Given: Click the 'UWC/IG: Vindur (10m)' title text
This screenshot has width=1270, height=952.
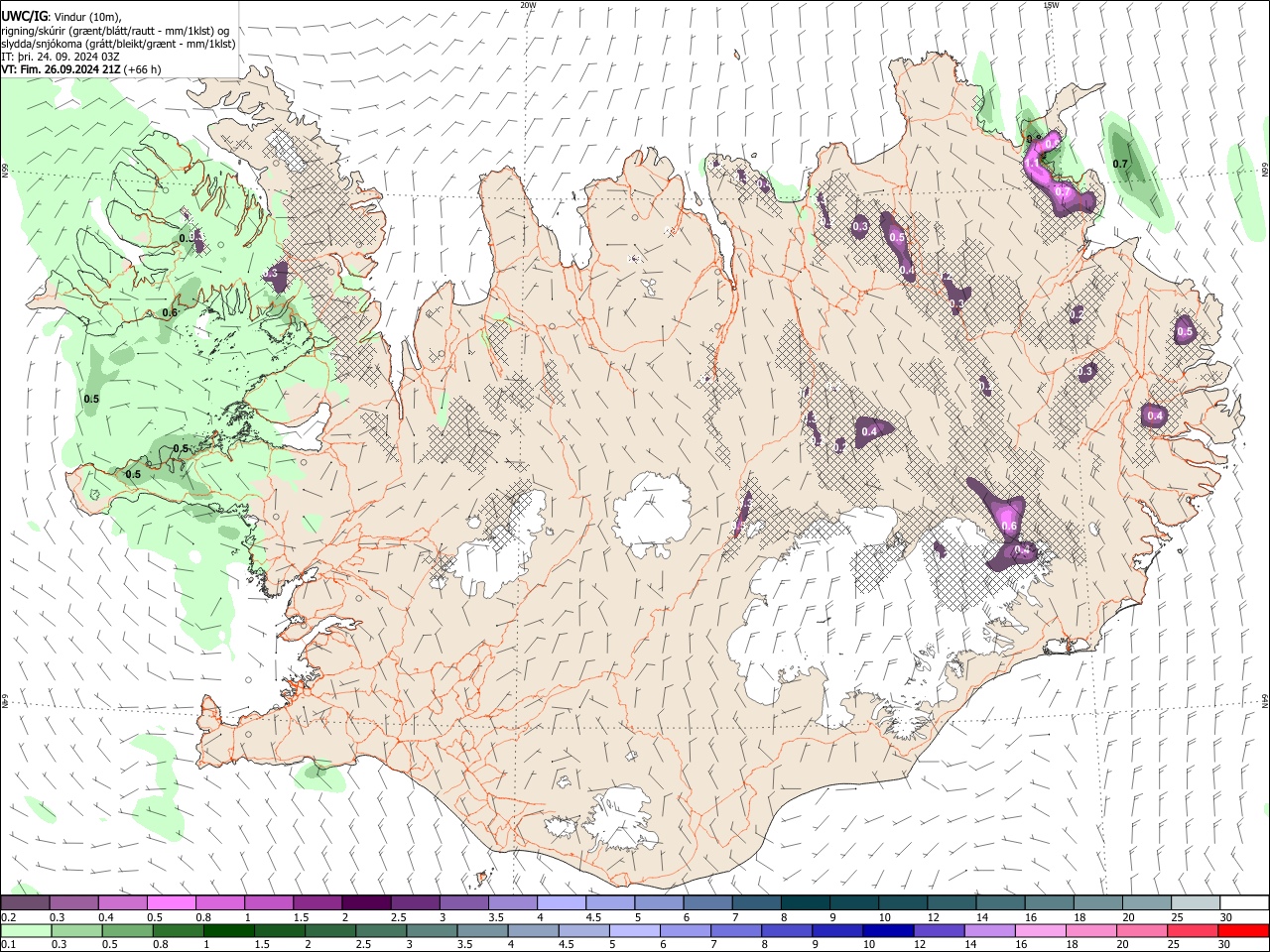Looking at the screenshot, I should pos(61,17).
